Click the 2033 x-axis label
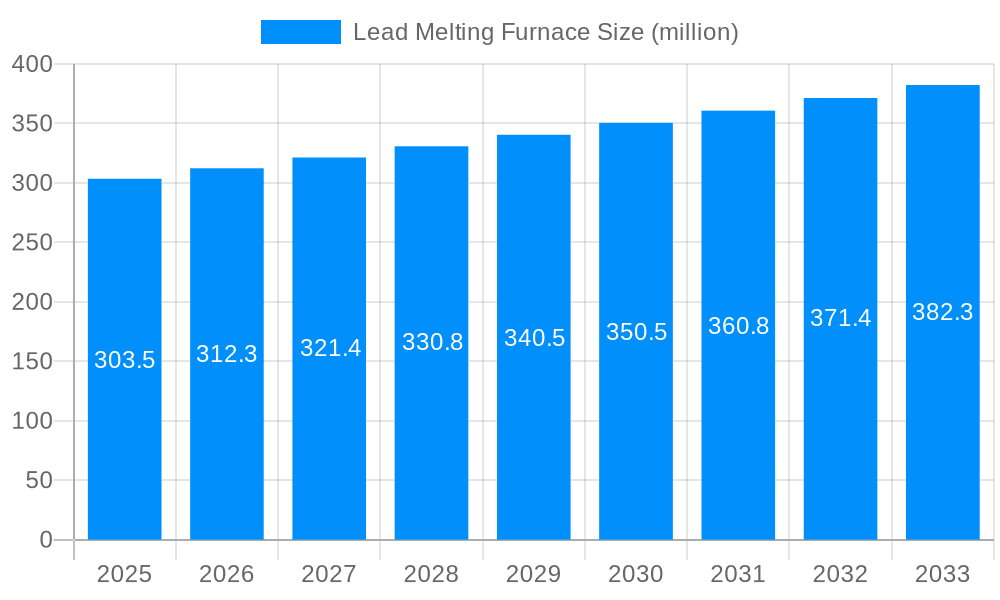This screenshot has height=600, width=1000. 944,574
